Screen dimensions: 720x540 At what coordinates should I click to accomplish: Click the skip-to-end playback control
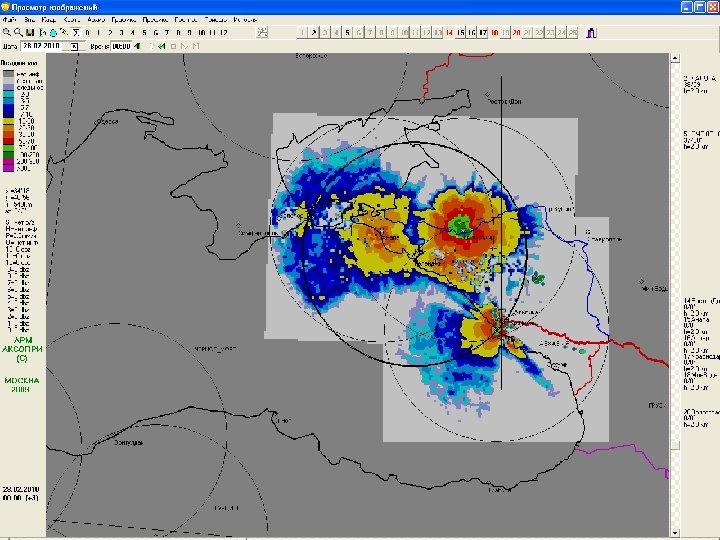tap(196, 46)
